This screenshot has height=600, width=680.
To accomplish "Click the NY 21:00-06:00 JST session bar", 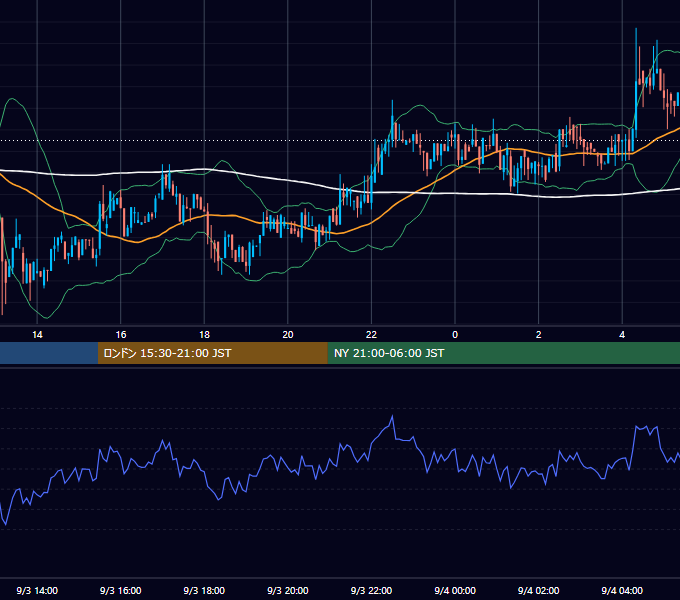I will point(503,353).
